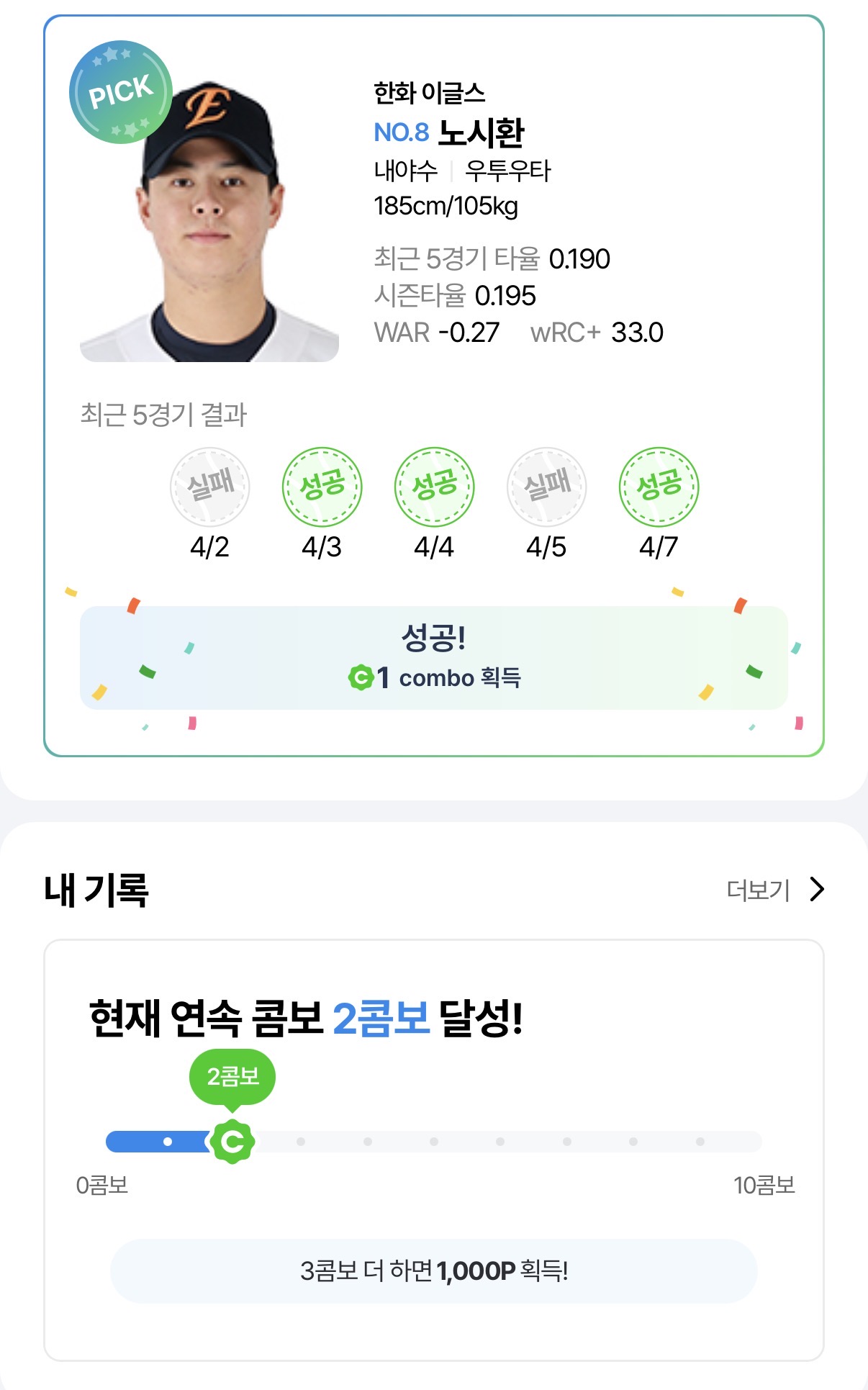Viewport: 868px width, 1390px height.
Task: Open the 더보기 link in 내 기록
Action: click(758, 890)
